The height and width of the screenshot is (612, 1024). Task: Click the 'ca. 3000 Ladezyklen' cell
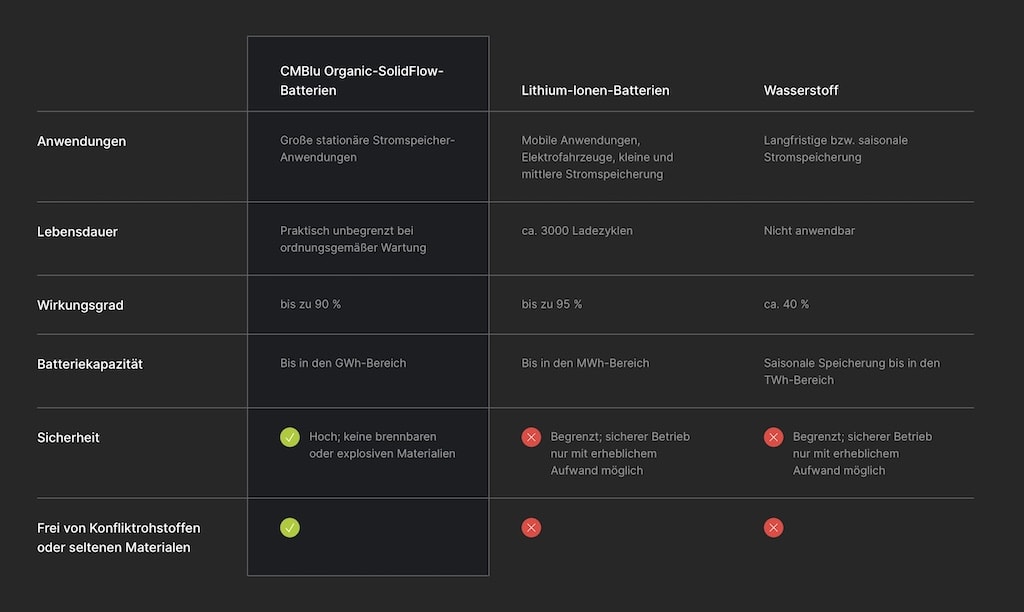tap(577, 231)
